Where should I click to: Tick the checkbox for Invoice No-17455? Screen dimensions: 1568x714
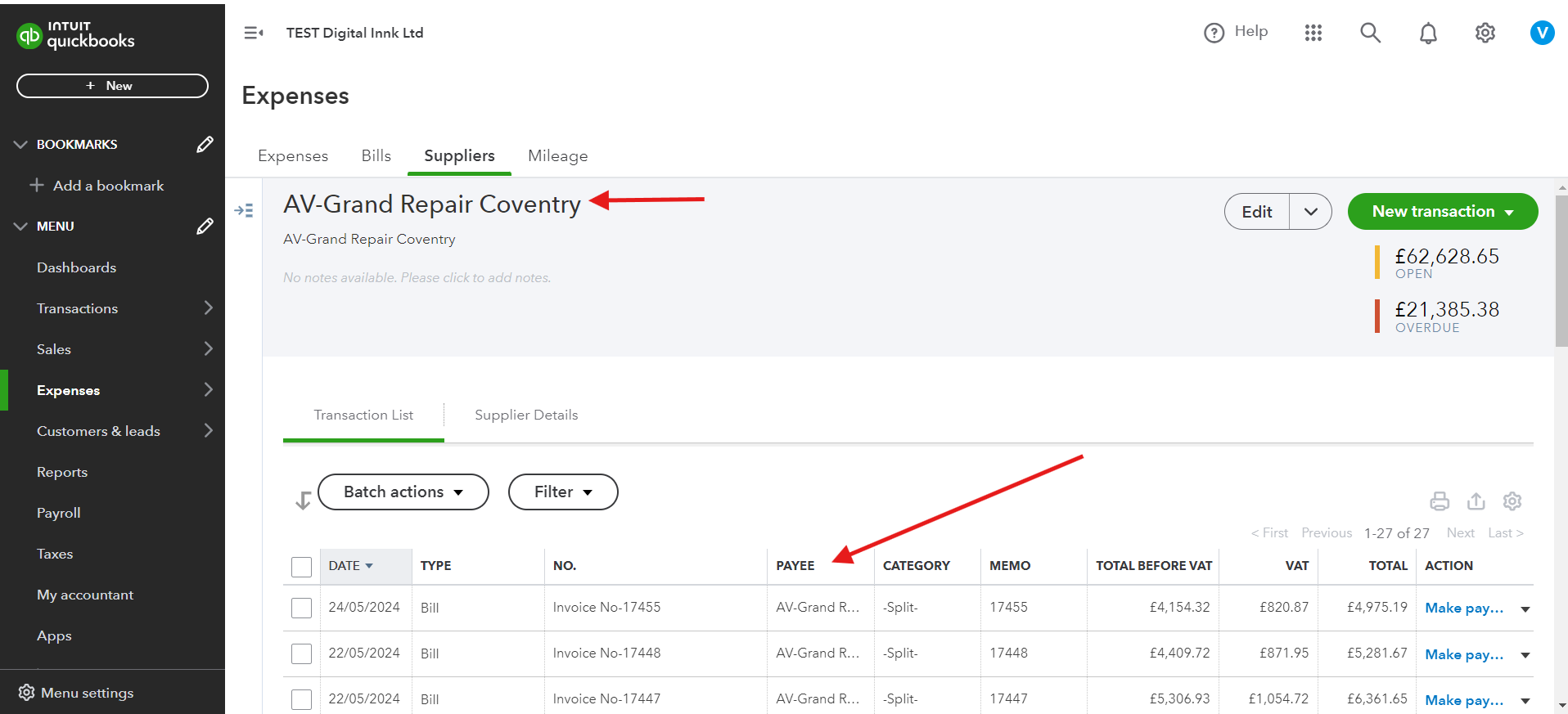(x=302, y=608)
